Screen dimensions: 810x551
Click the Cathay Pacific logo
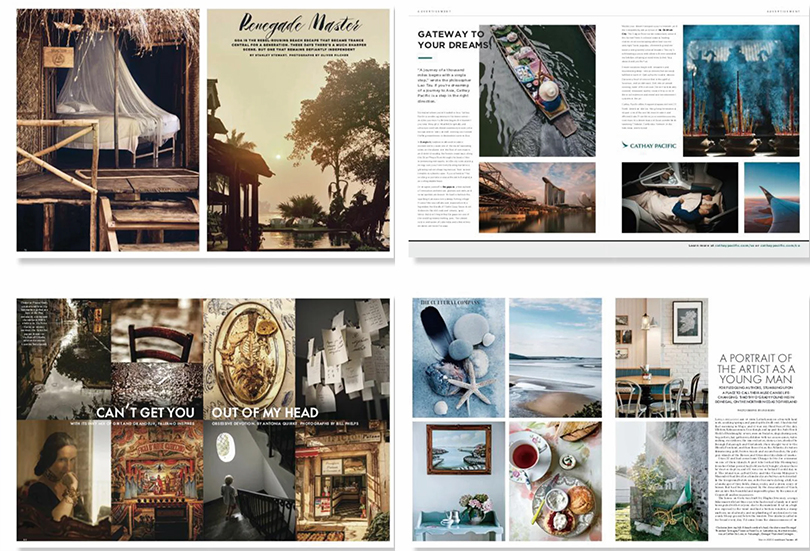pos(649,145)
